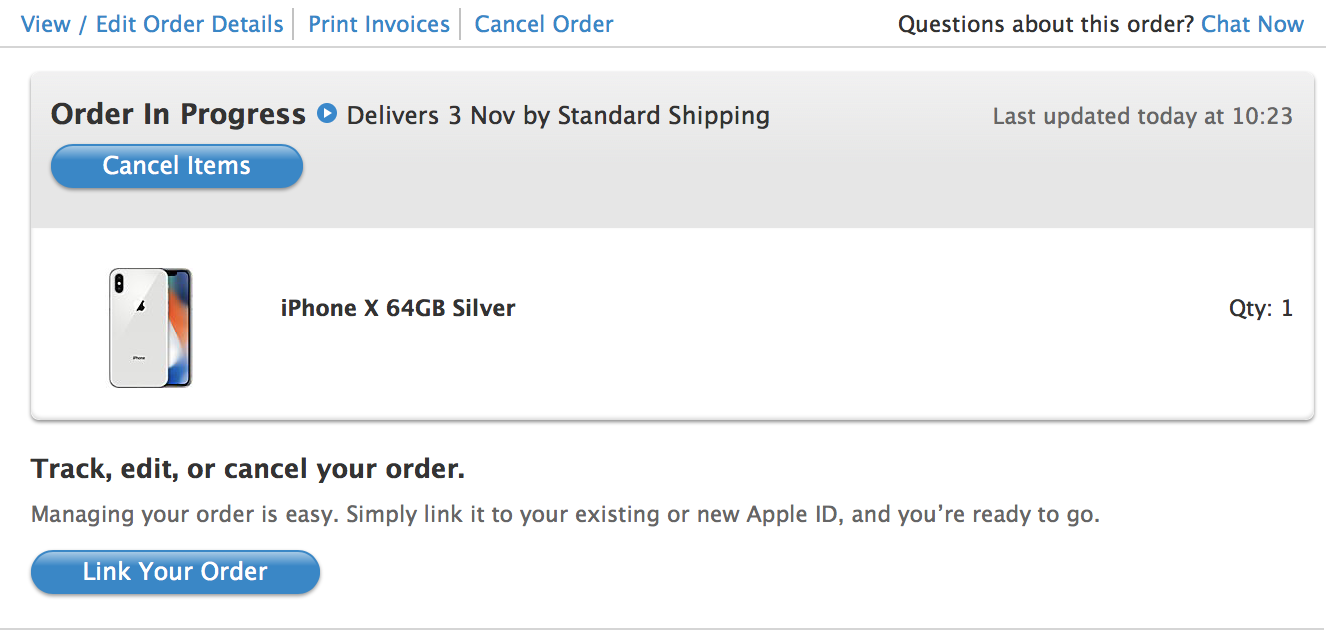Select the Cancel Order link
This screenshot has height=638, width=1326.
click(544, 24)
